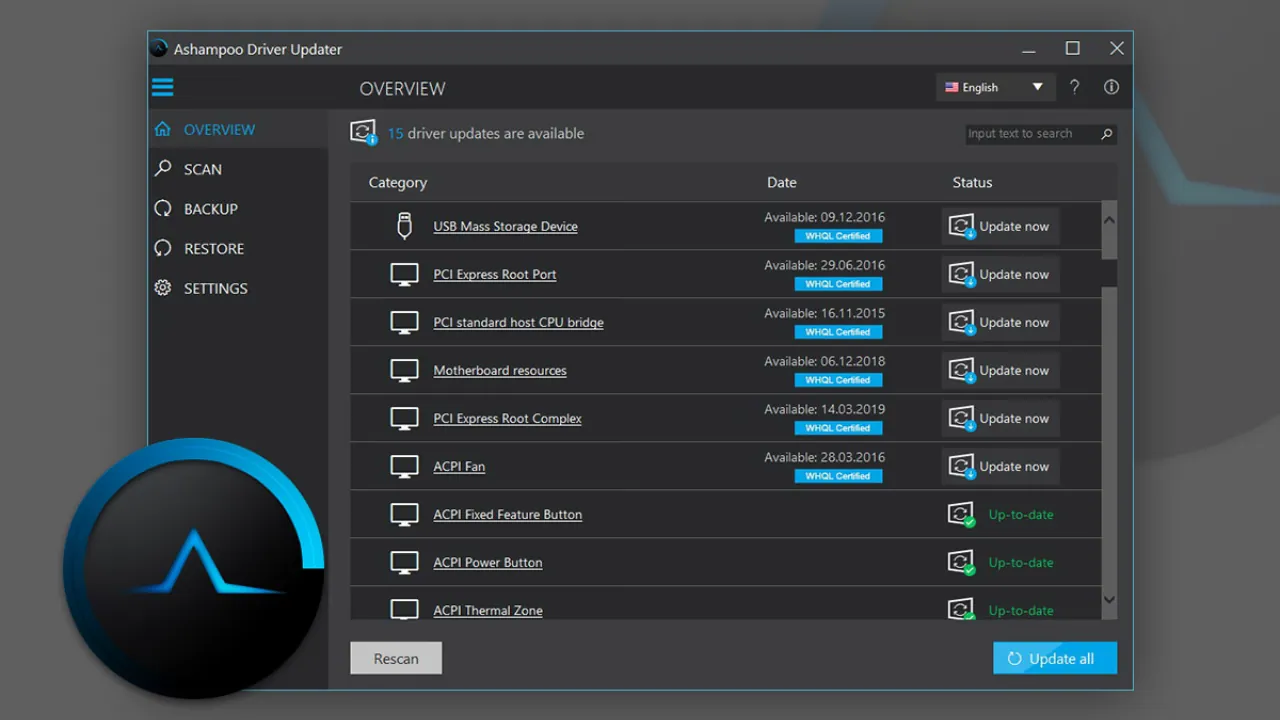Click the PCI Express Root Complex monitor icon
Screen dimensions: 1280x720
point(404,418)
